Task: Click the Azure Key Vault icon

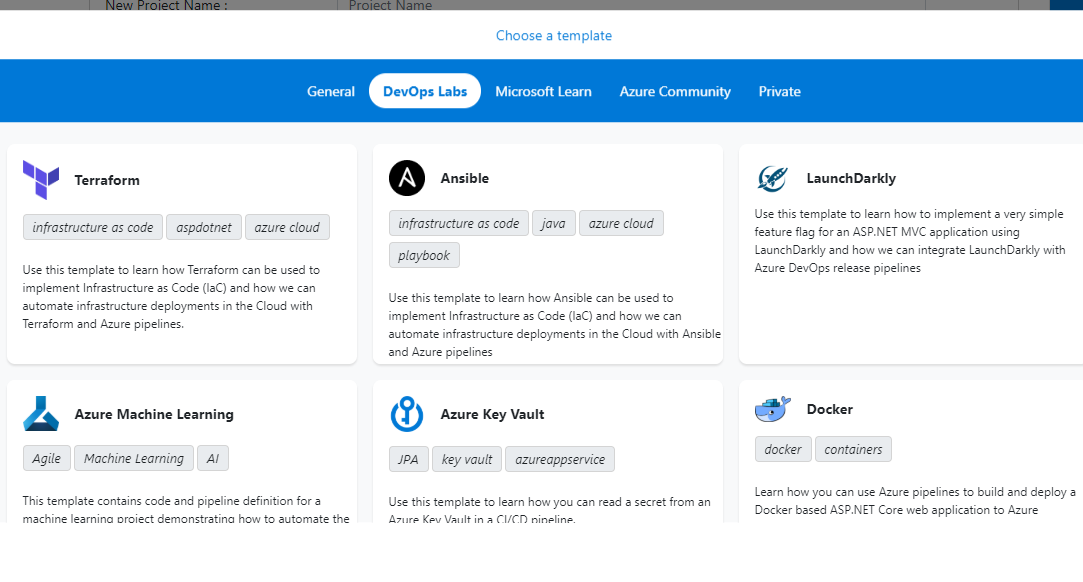Action: tap(407, 414)
